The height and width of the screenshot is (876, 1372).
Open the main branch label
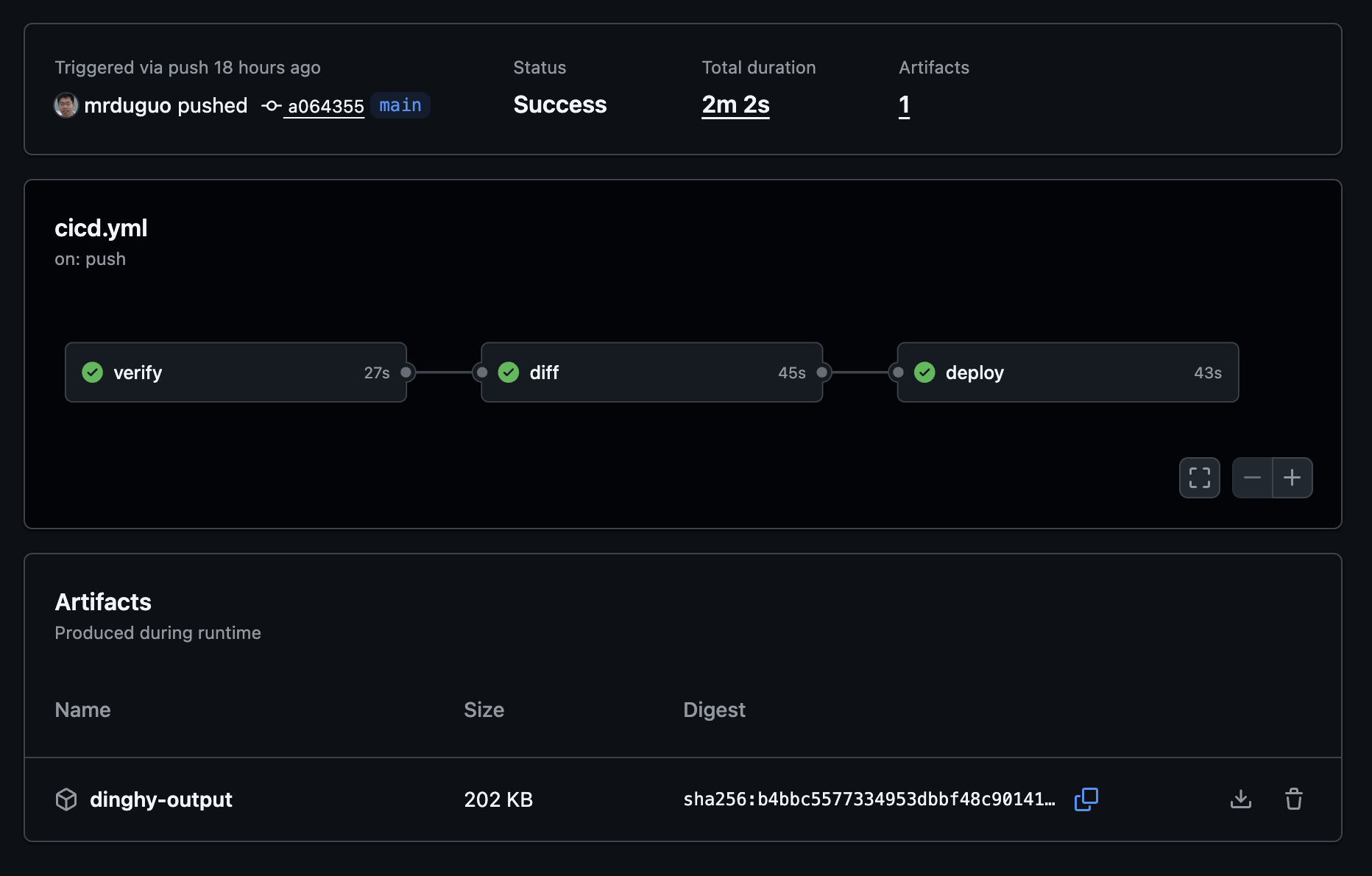coord(400,105)
